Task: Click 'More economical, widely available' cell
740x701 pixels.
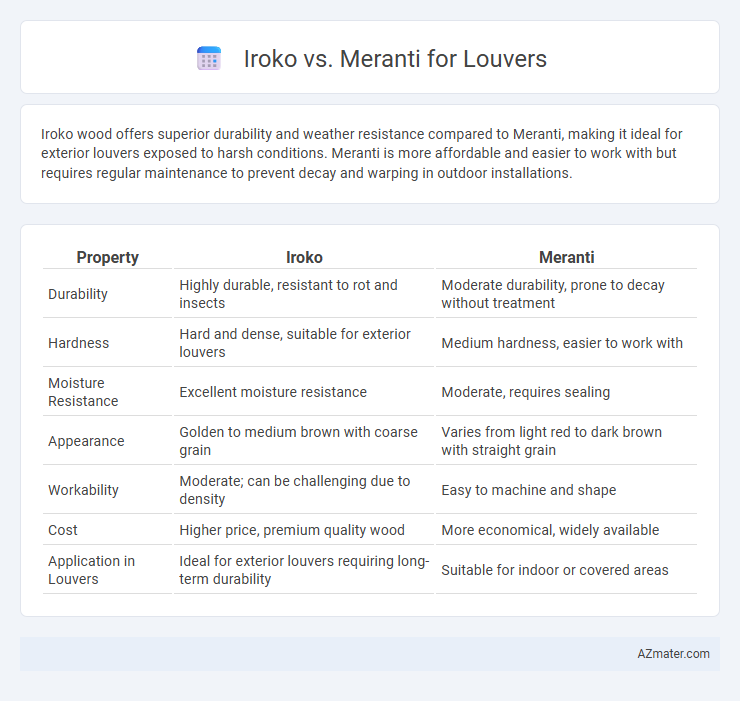Action: pyautogui.click(x=550, y=530)
